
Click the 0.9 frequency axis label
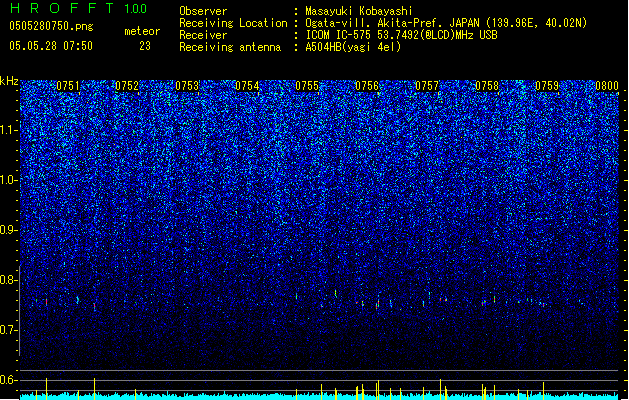8,230
